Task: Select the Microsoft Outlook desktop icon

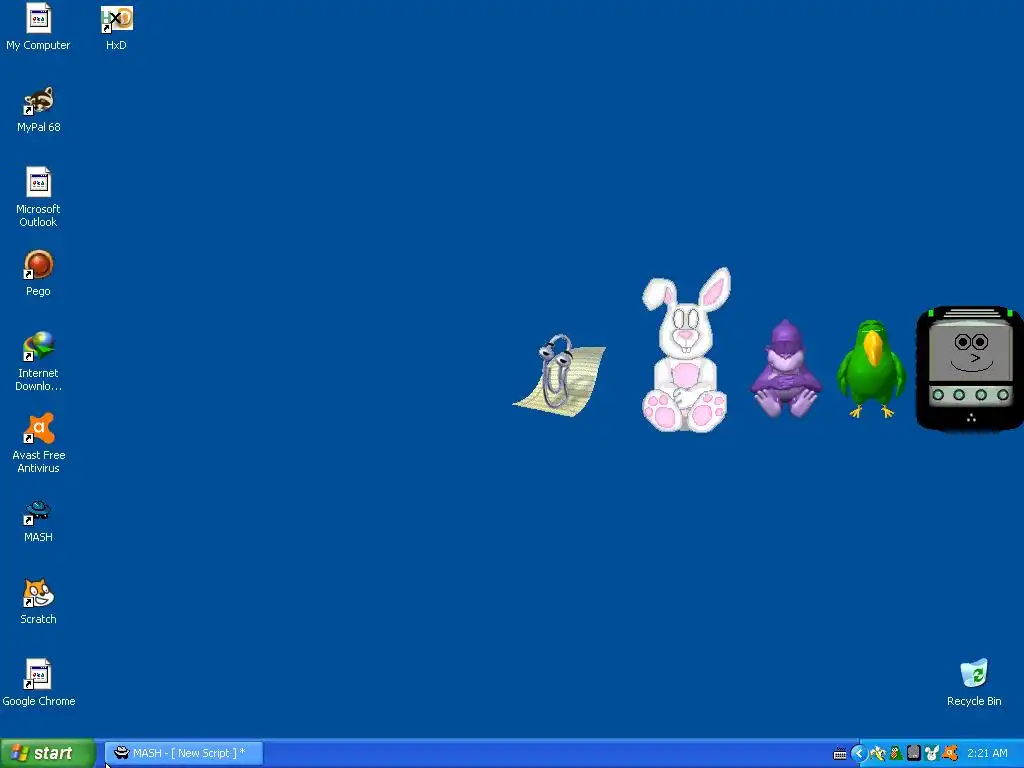Action: tap(38, 197)
